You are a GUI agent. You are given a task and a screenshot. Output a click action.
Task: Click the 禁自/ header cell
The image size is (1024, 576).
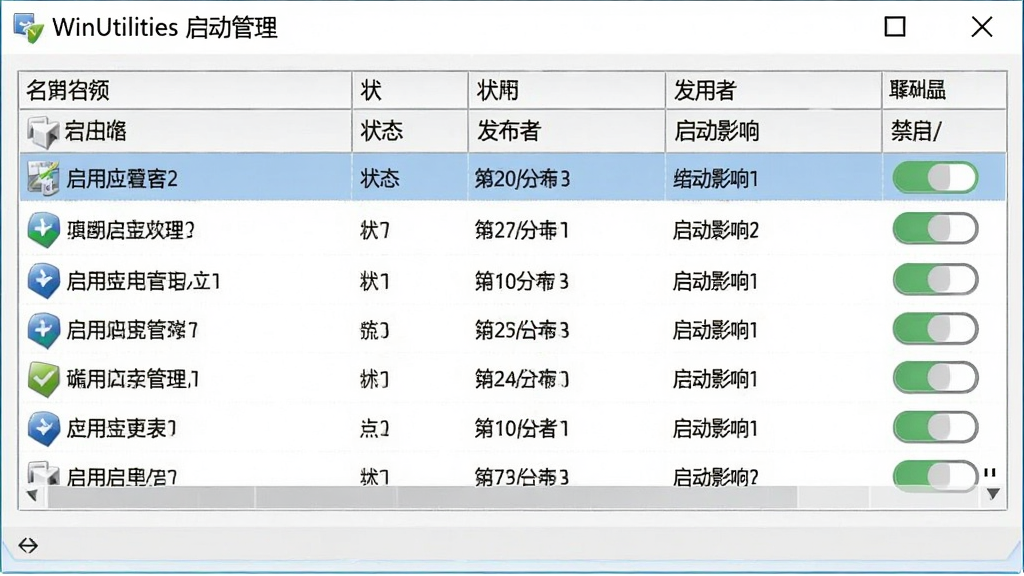pos(944,131)
